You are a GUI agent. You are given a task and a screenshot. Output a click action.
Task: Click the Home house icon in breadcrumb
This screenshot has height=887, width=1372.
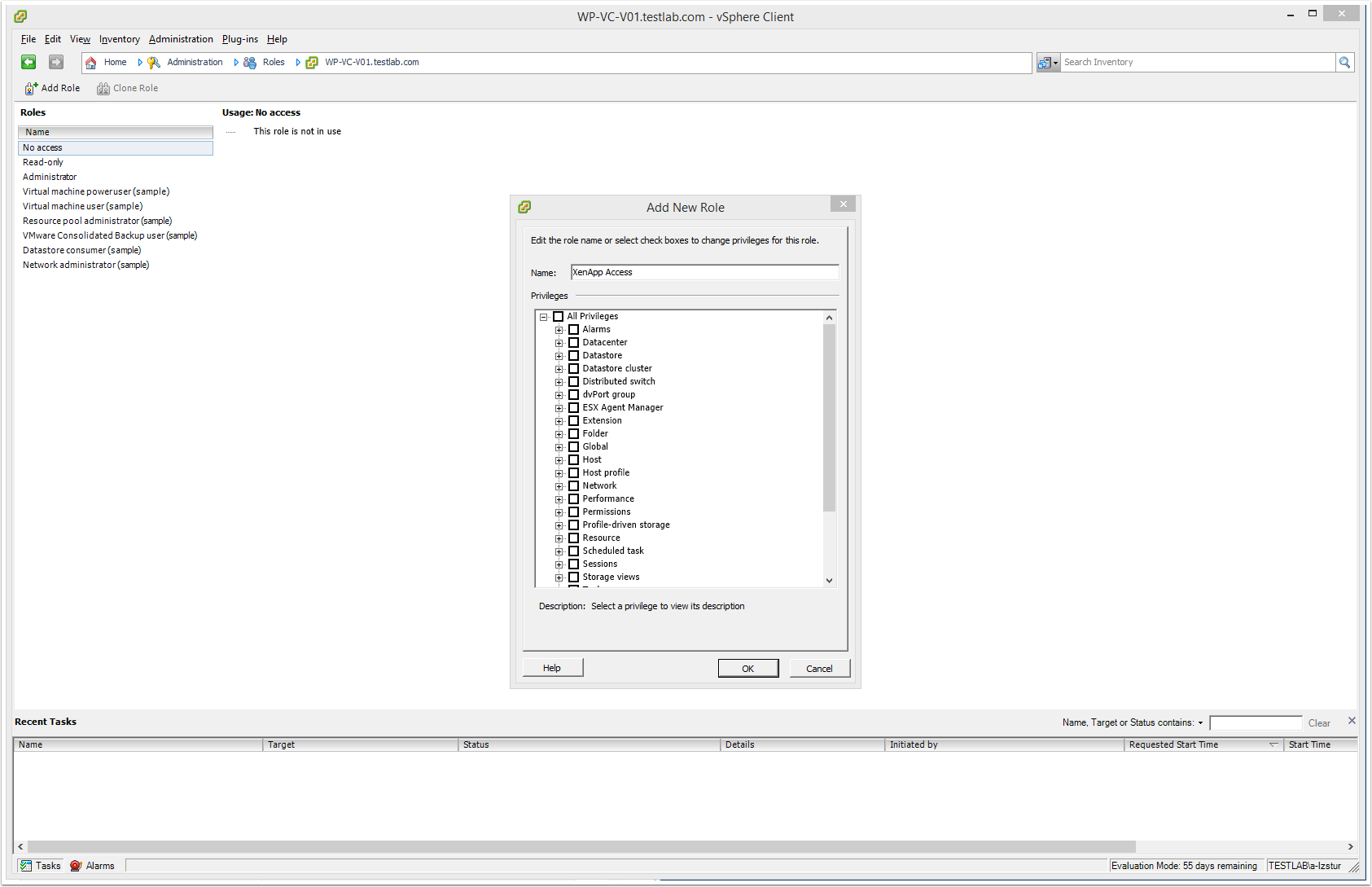91,63
